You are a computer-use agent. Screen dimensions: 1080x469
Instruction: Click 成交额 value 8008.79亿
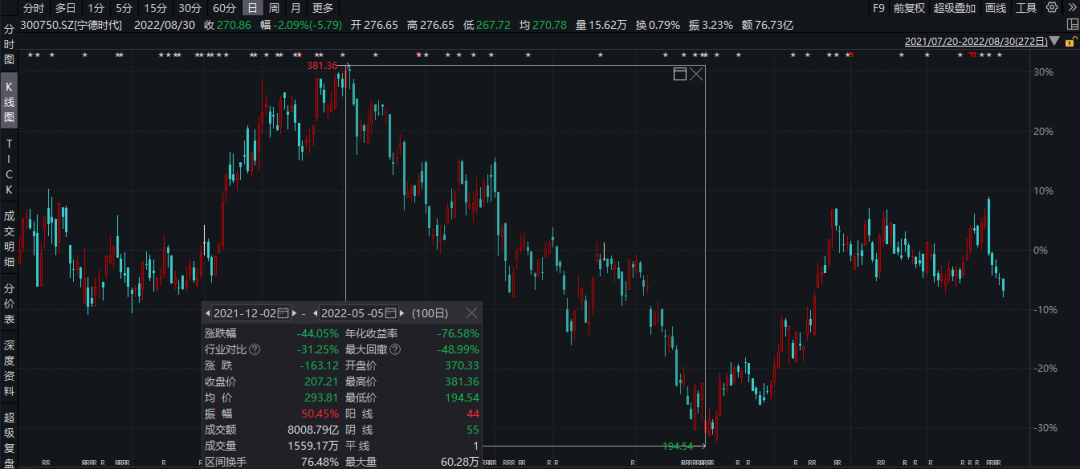(314, 429)
